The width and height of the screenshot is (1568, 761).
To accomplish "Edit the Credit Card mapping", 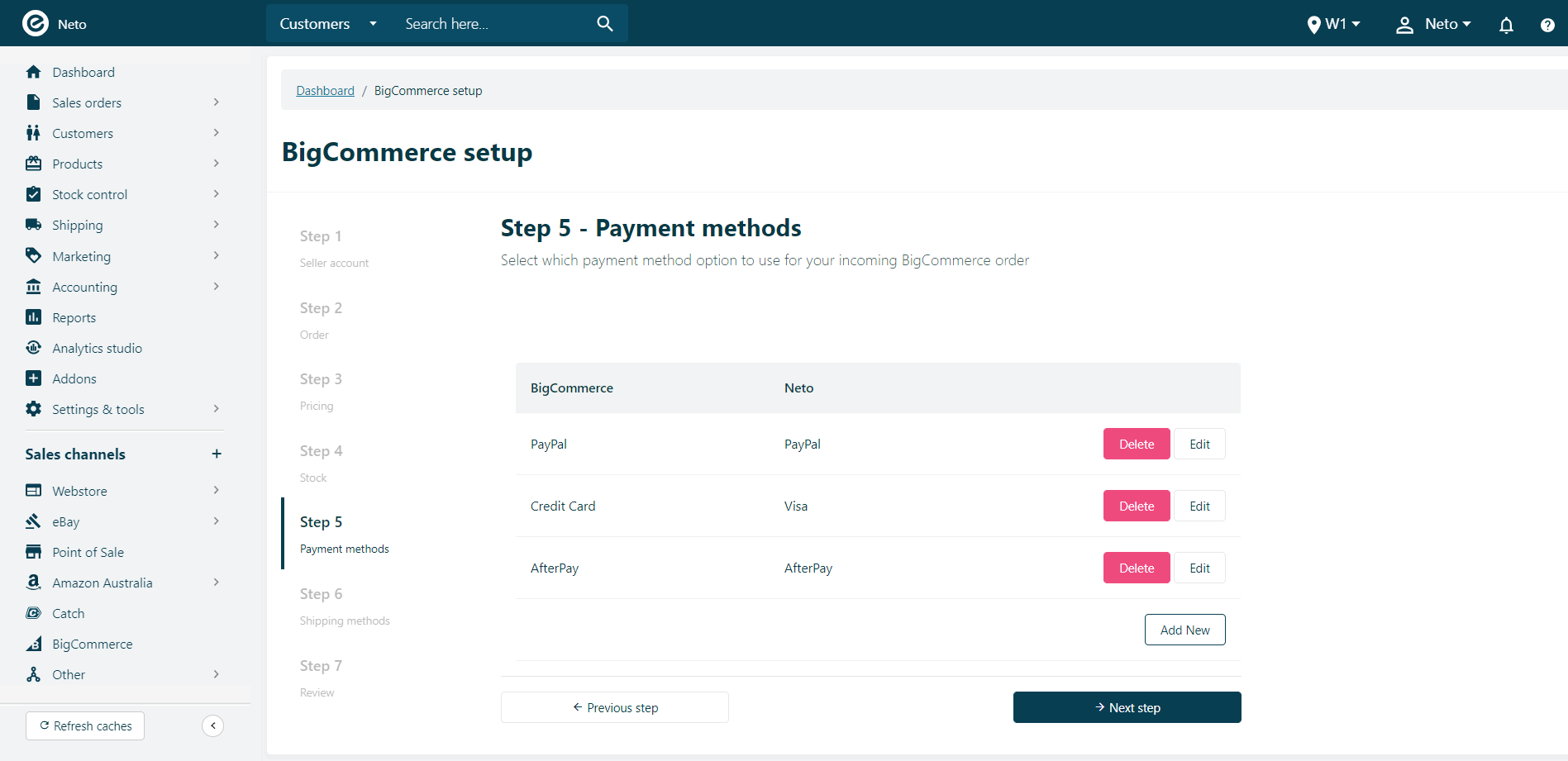I will tap(1199, 506).
